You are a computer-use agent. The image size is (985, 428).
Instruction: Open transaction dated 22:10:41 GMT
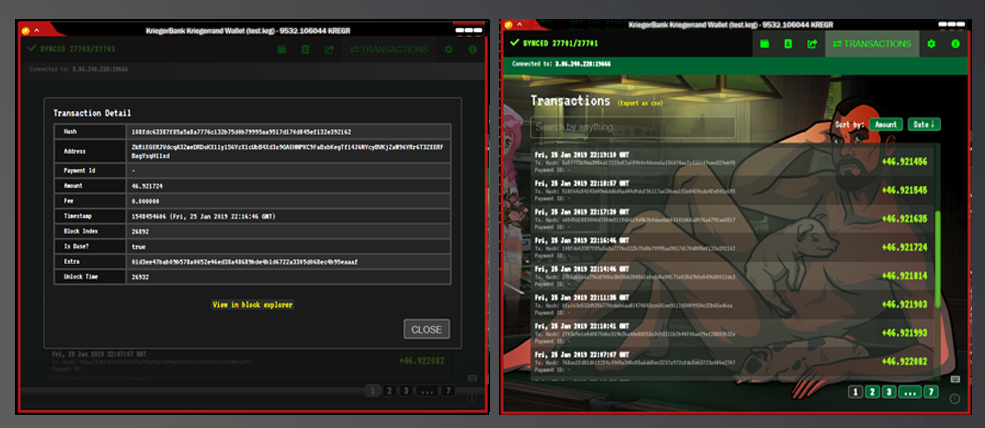coord(731,333)
